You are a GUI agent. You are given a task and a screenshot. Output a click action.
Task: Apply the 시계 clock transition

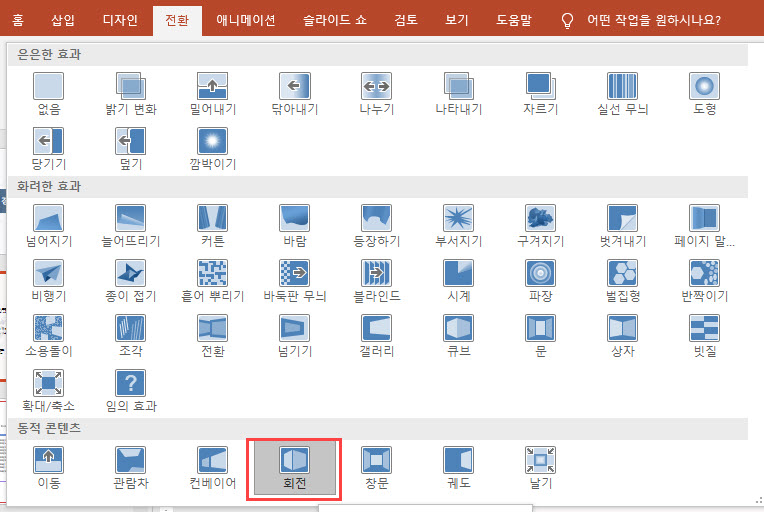458,281
